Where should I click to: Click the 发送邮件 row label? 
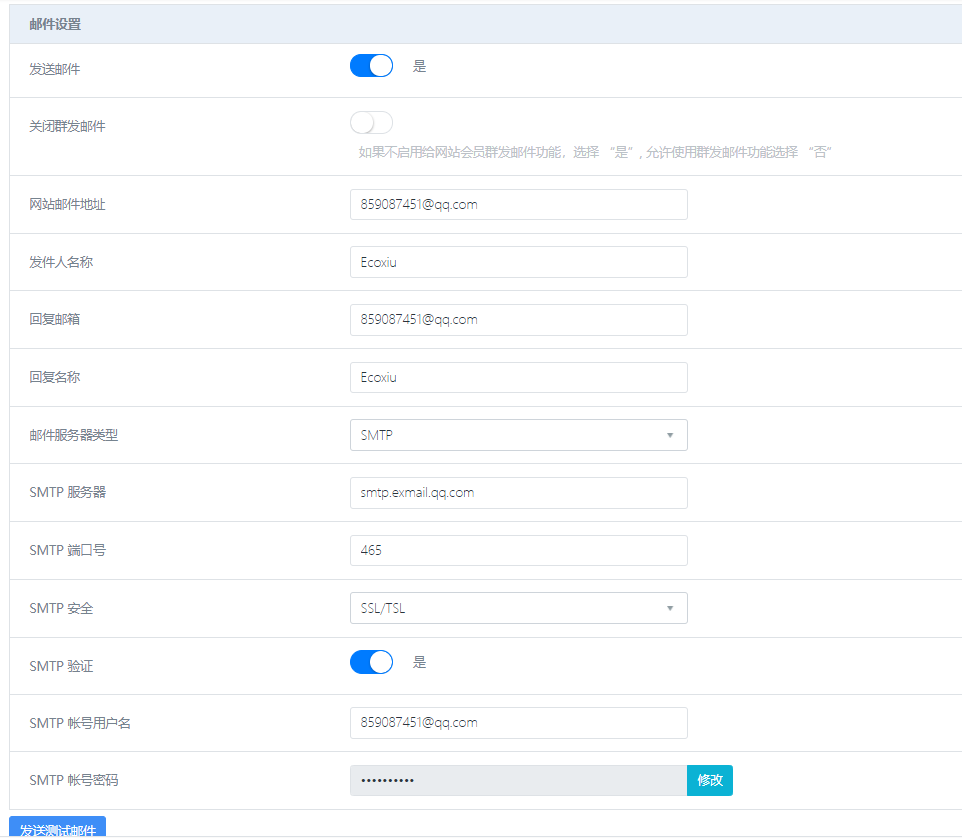click(x=55, y=70)
